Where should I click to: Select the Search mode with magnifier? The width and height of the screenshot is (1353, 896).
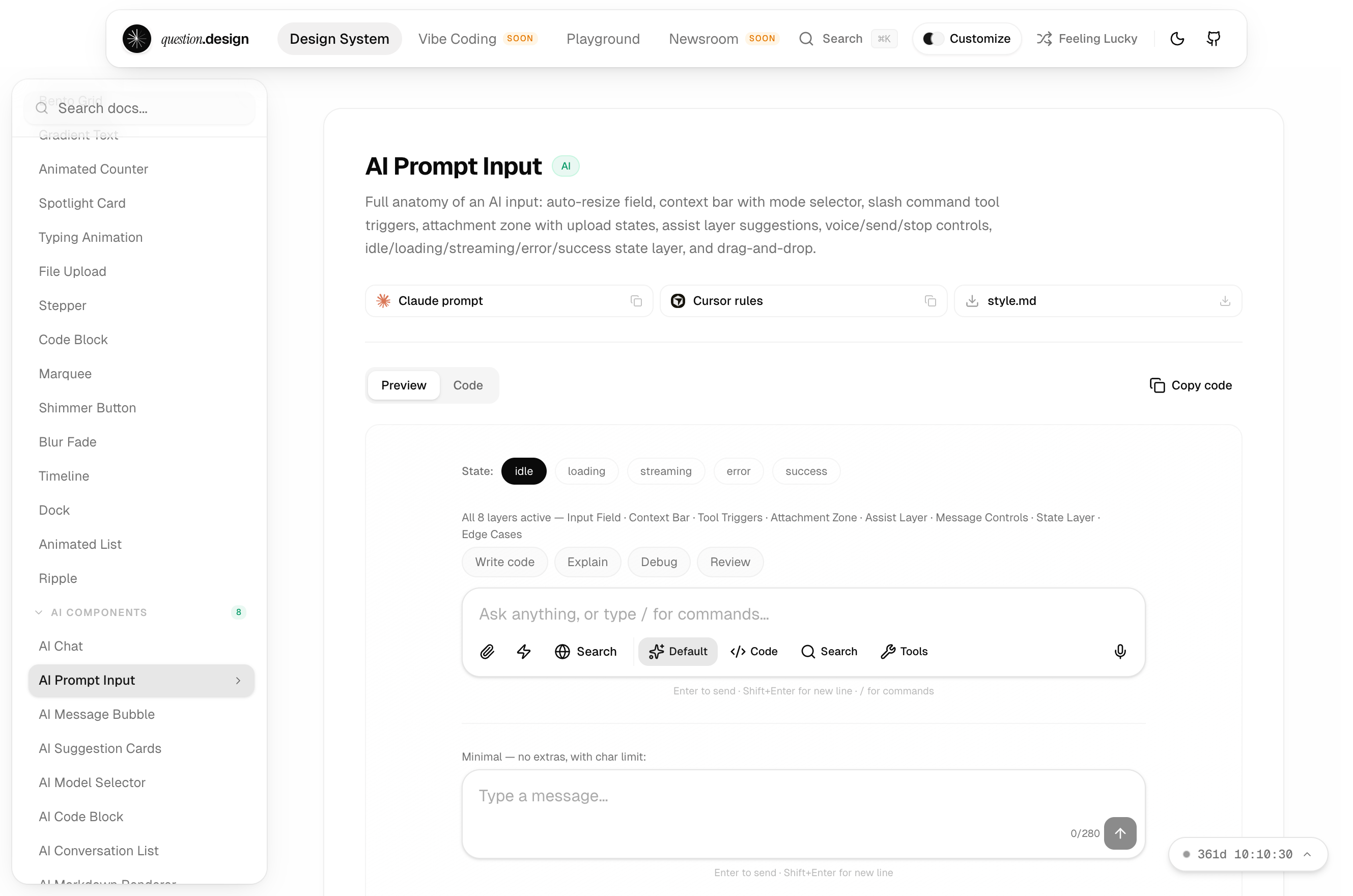tap(829, 652)
